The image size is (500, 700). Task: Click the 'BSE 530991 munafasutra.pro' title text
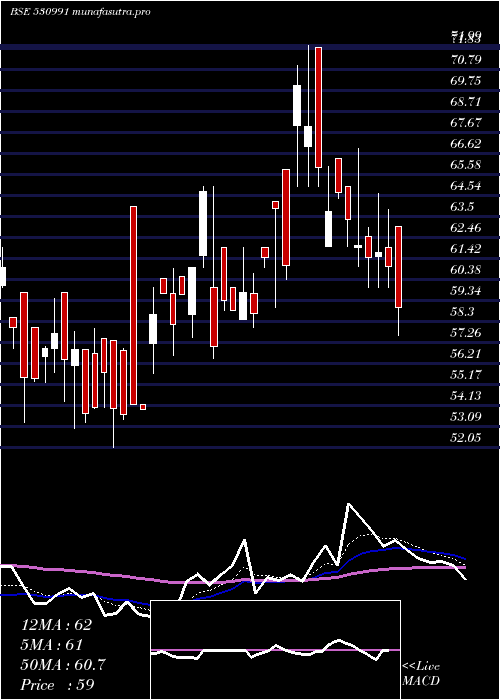click(x=80, y=12)
